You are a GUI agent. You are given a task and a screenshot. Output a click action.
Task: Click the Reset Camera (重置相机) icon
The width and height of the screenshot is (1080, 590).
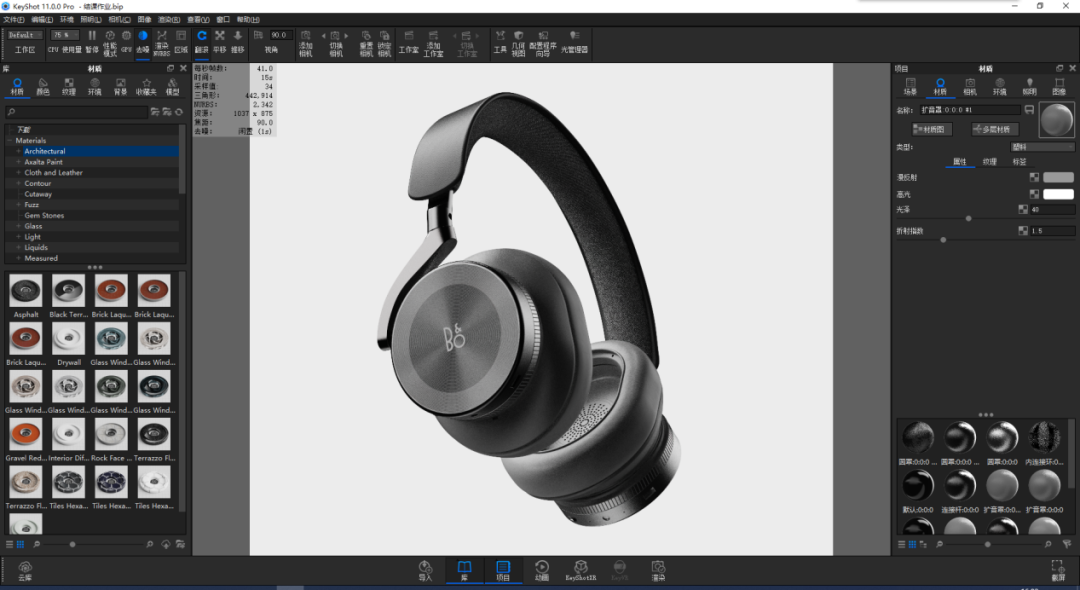pyautogui.click(x=366, y=43)
